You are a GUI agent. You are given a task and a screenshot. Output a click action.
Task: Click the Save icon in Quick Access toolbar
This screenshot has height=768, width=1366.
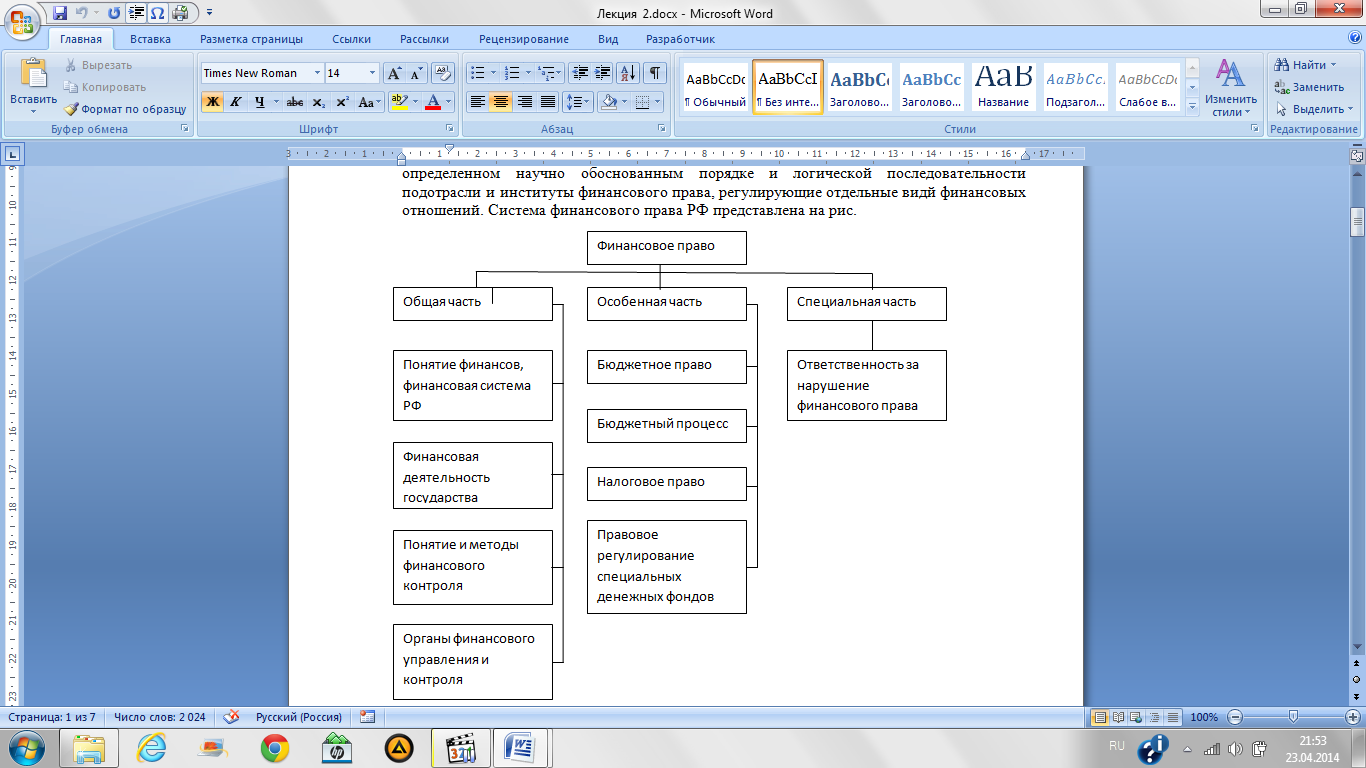point(60,13)
